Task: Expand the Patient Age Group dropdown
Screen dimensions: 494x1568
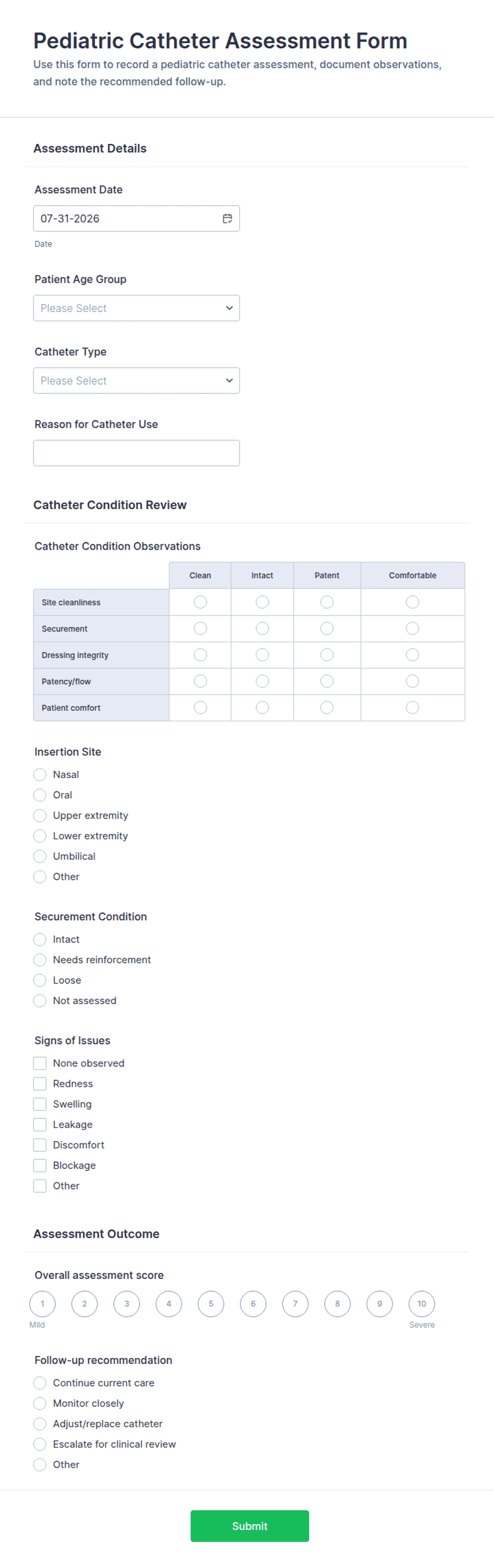Action: tap(137, 308)
